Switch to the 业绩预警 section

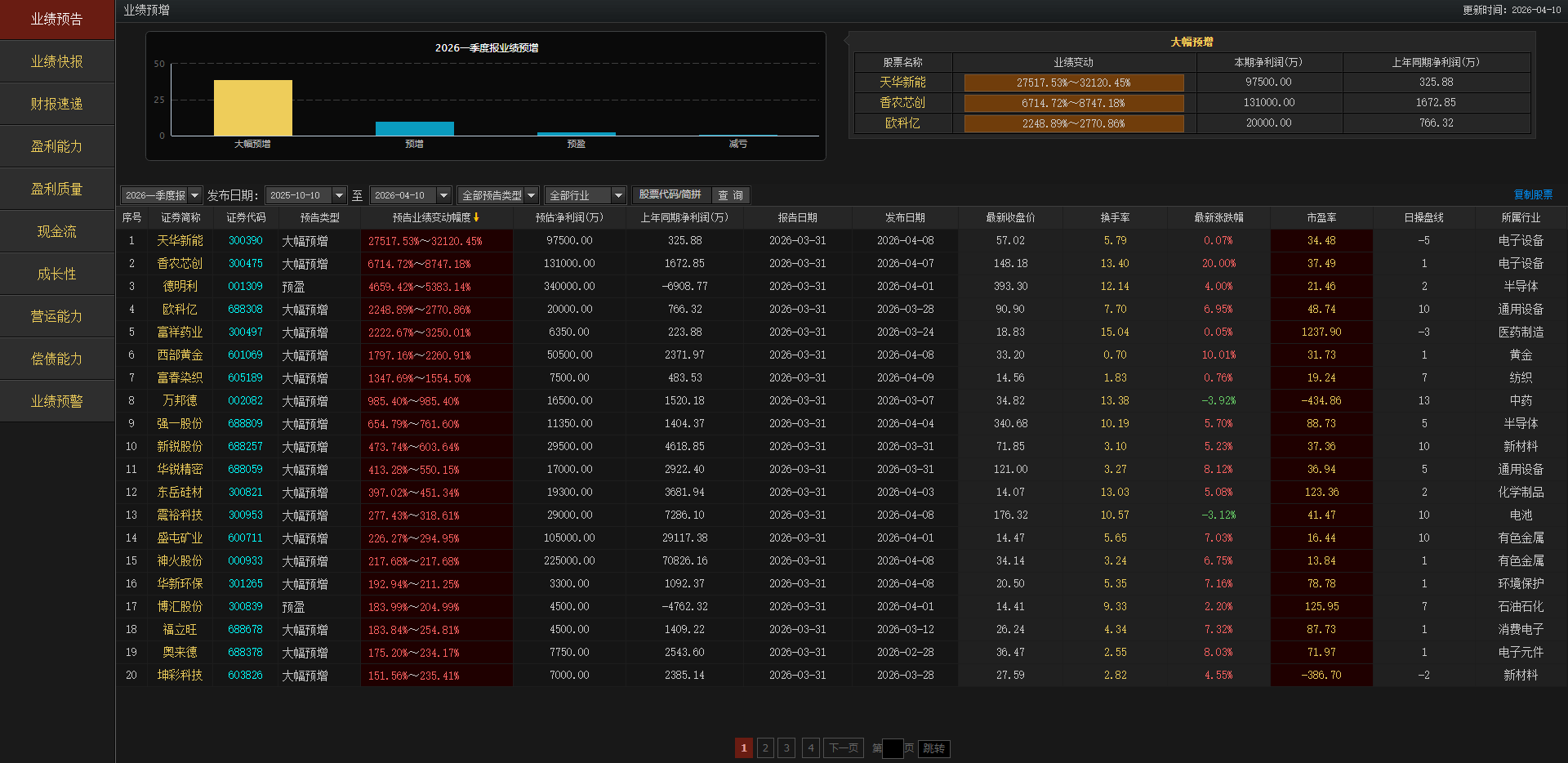(x=57, y=401)
